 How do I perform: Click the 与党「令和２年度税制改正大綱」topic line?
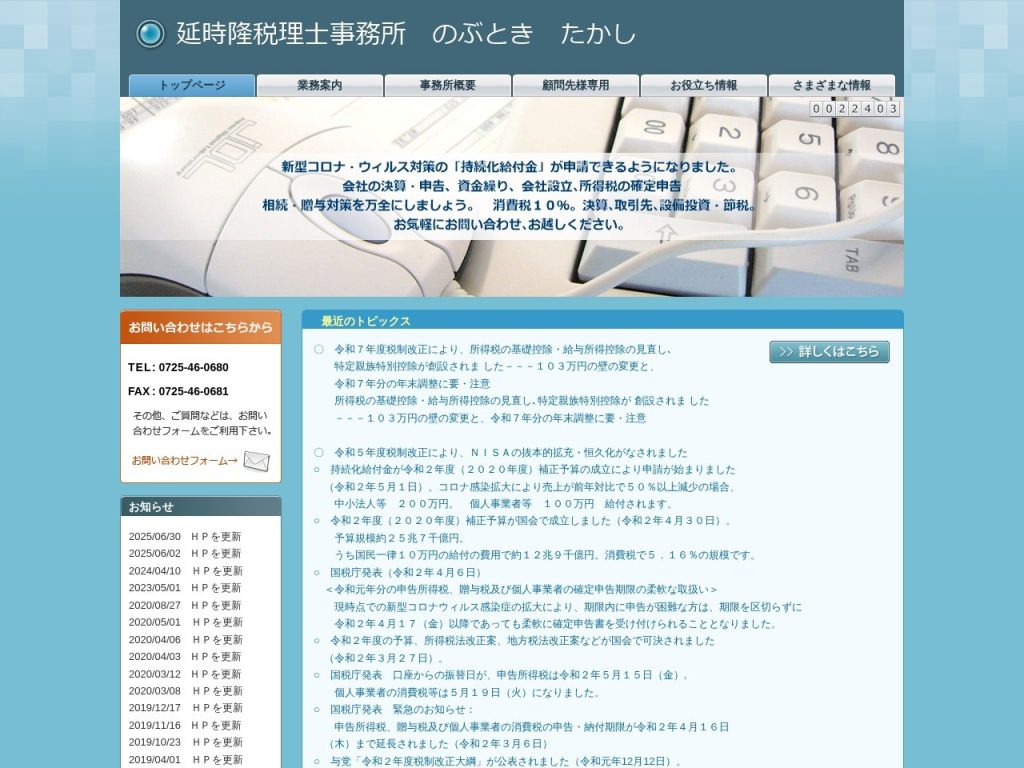coord(506,761)
